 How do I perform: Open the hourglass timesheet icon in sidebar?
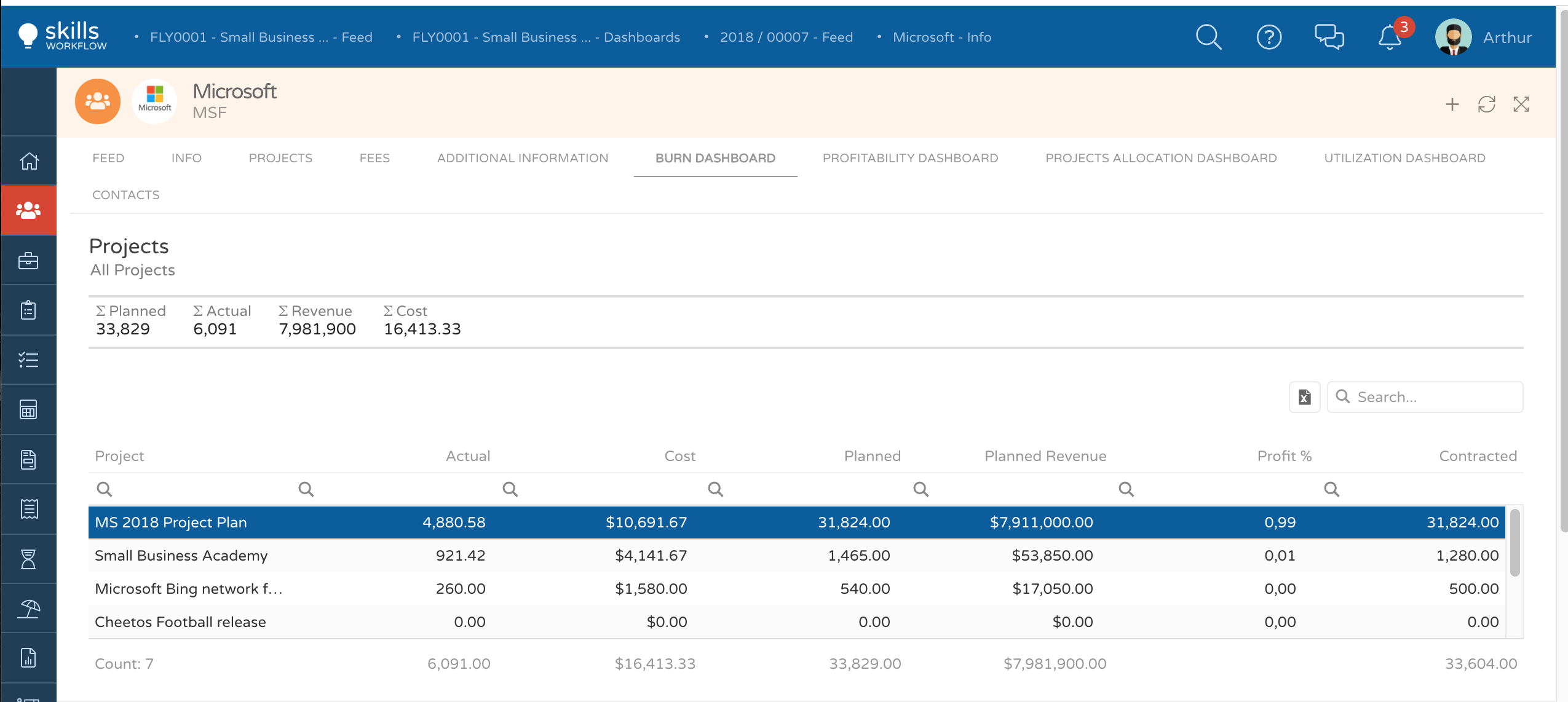click(29, 559)
